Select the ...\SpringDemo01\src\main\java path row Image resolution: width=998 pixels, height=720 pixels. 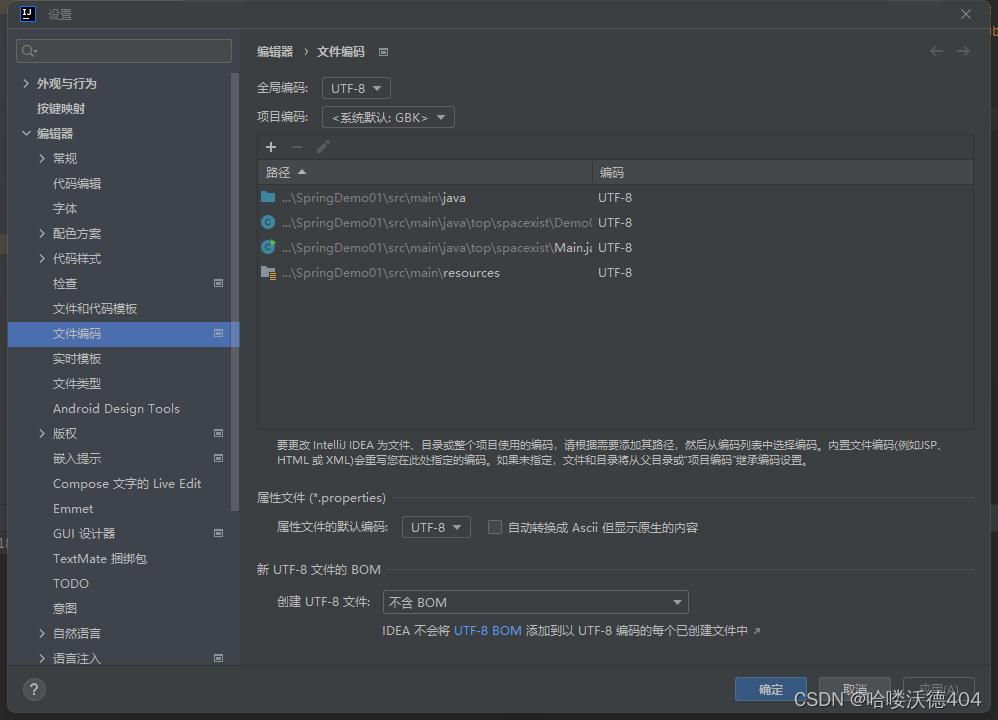pos(615,197)
